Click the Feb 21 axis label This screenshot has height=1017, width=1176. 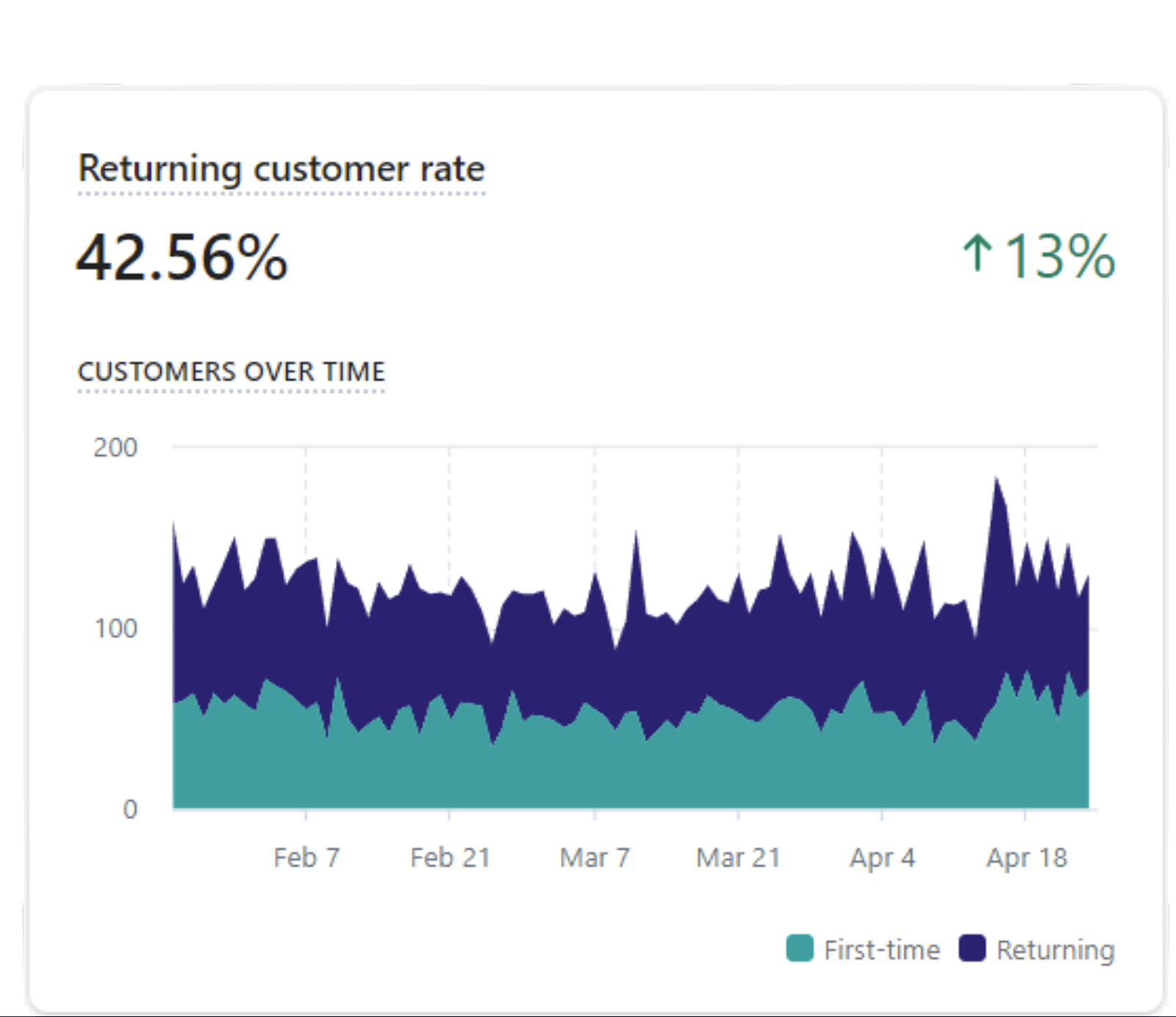pyautogui.click(x=450, y=857)
